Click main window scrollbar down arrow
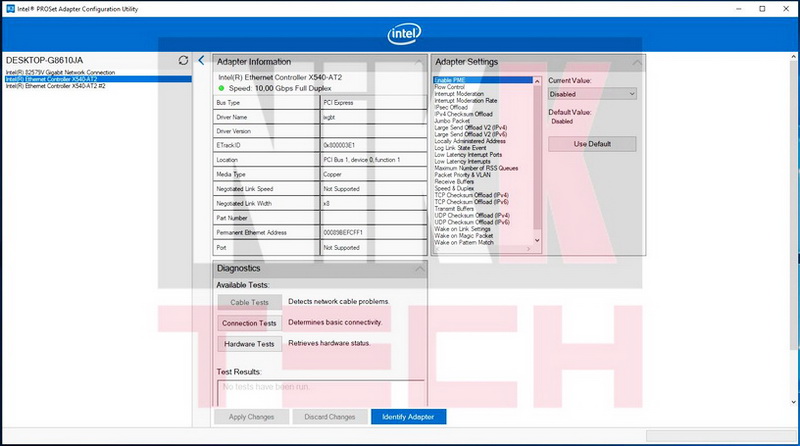 pos(794,402)
